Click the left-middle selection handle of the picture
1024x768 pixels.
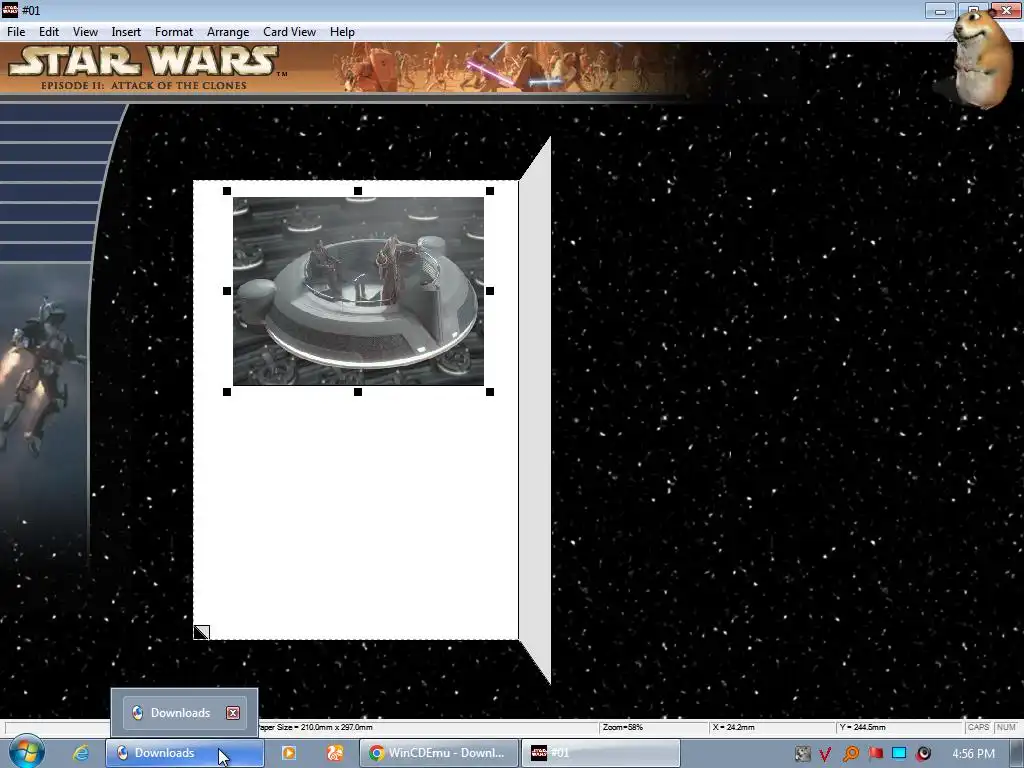pyautogui.click(x=227, y=291)
